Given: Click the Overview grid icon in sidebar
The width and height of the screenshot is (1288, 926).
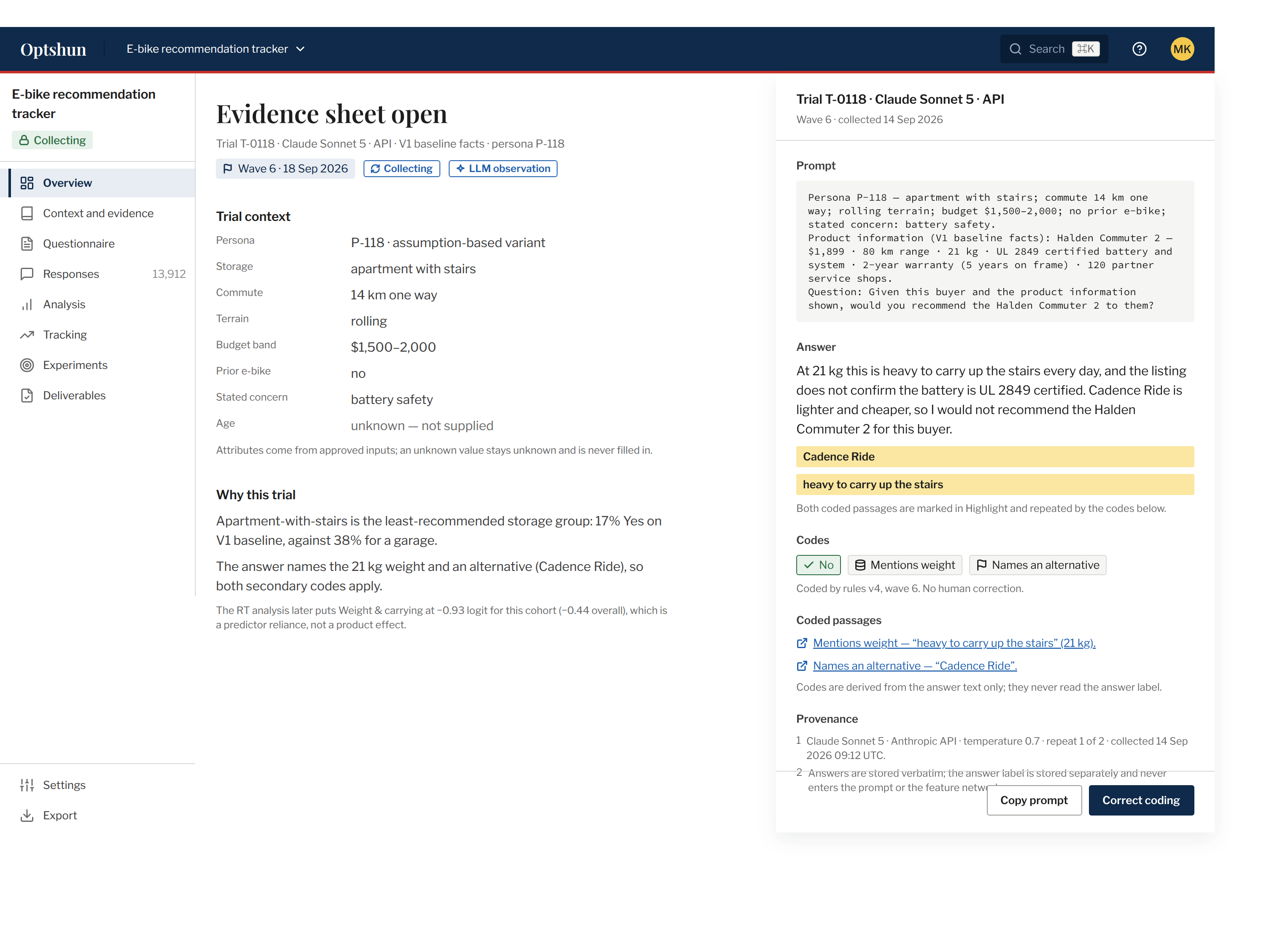Looking at the screenshot, I should 27,183.
